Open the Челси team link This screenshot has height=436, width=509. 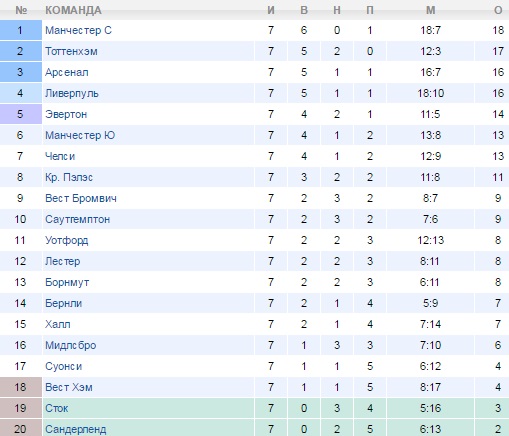(60, 156)
